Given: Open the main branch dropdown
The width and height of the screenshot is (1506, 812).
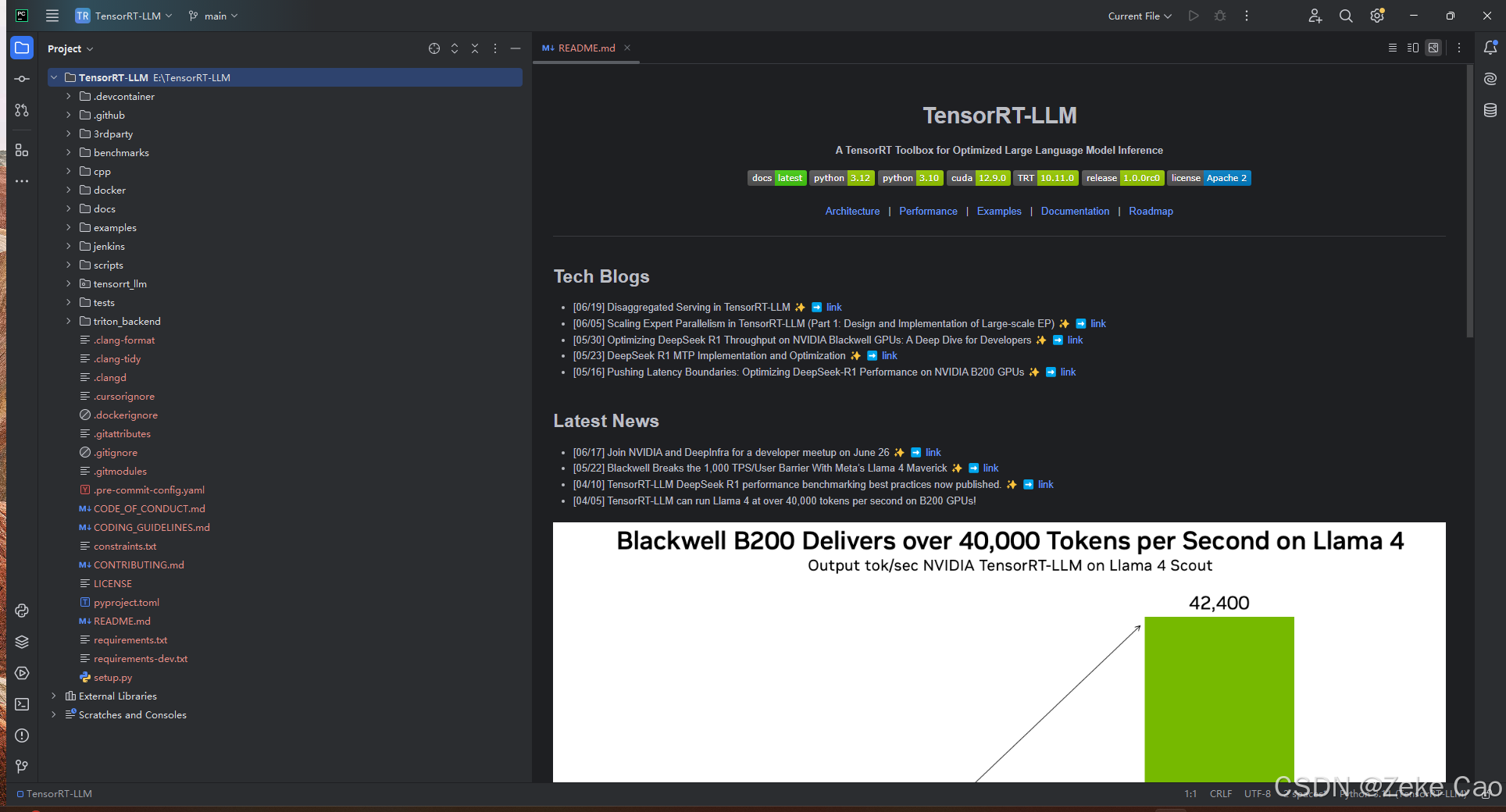Looking at the screenshot, I should pyautogui.click(x=212, y=16).
